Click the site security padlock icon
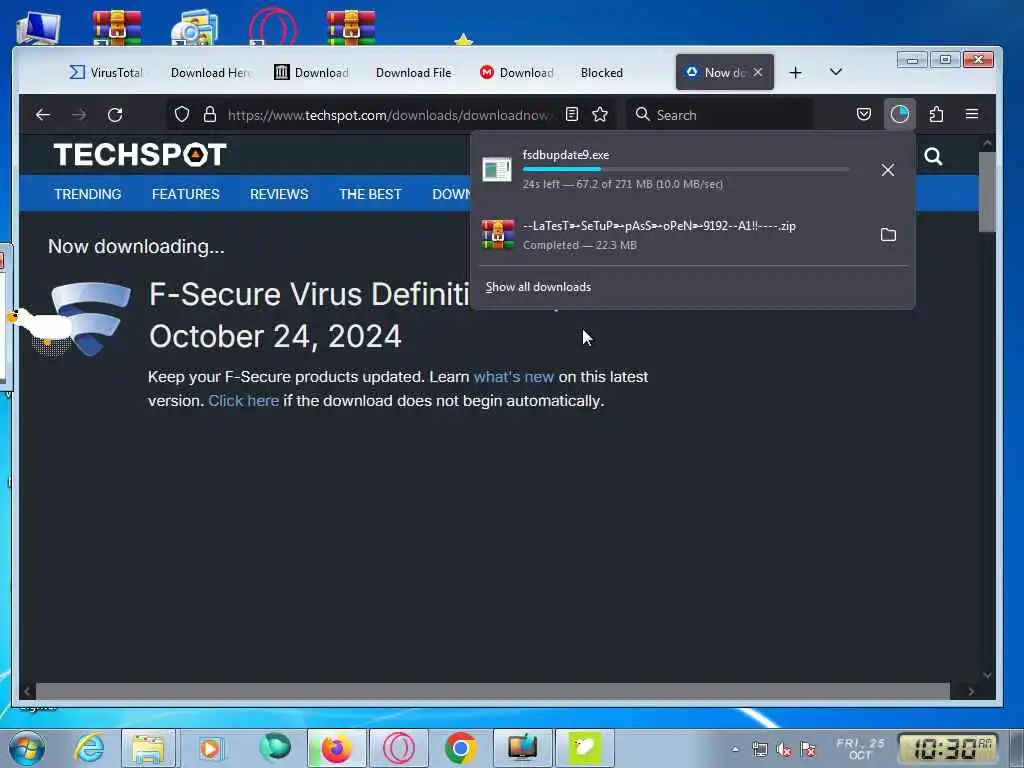Image resolution: width=1024 pixels, height=768 pixels. point(210,115)
